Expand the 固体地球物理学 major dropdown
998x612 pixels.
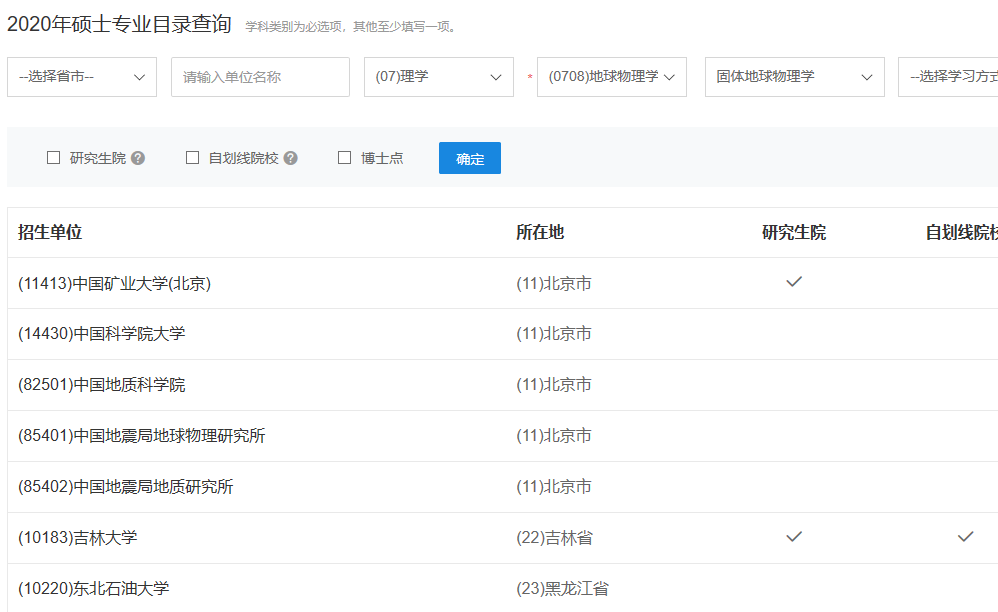pos(794,77)
